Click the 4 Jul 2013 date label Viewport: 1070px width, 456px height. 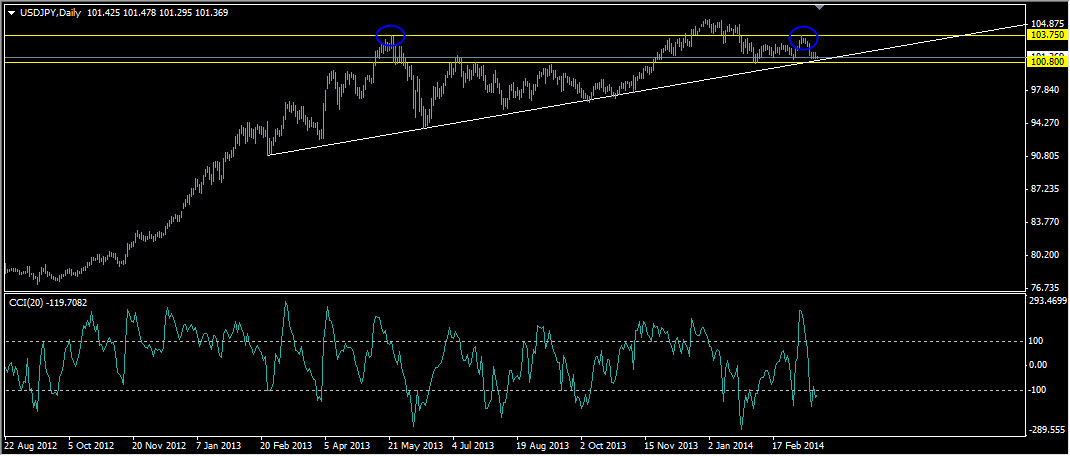(473, 445)
